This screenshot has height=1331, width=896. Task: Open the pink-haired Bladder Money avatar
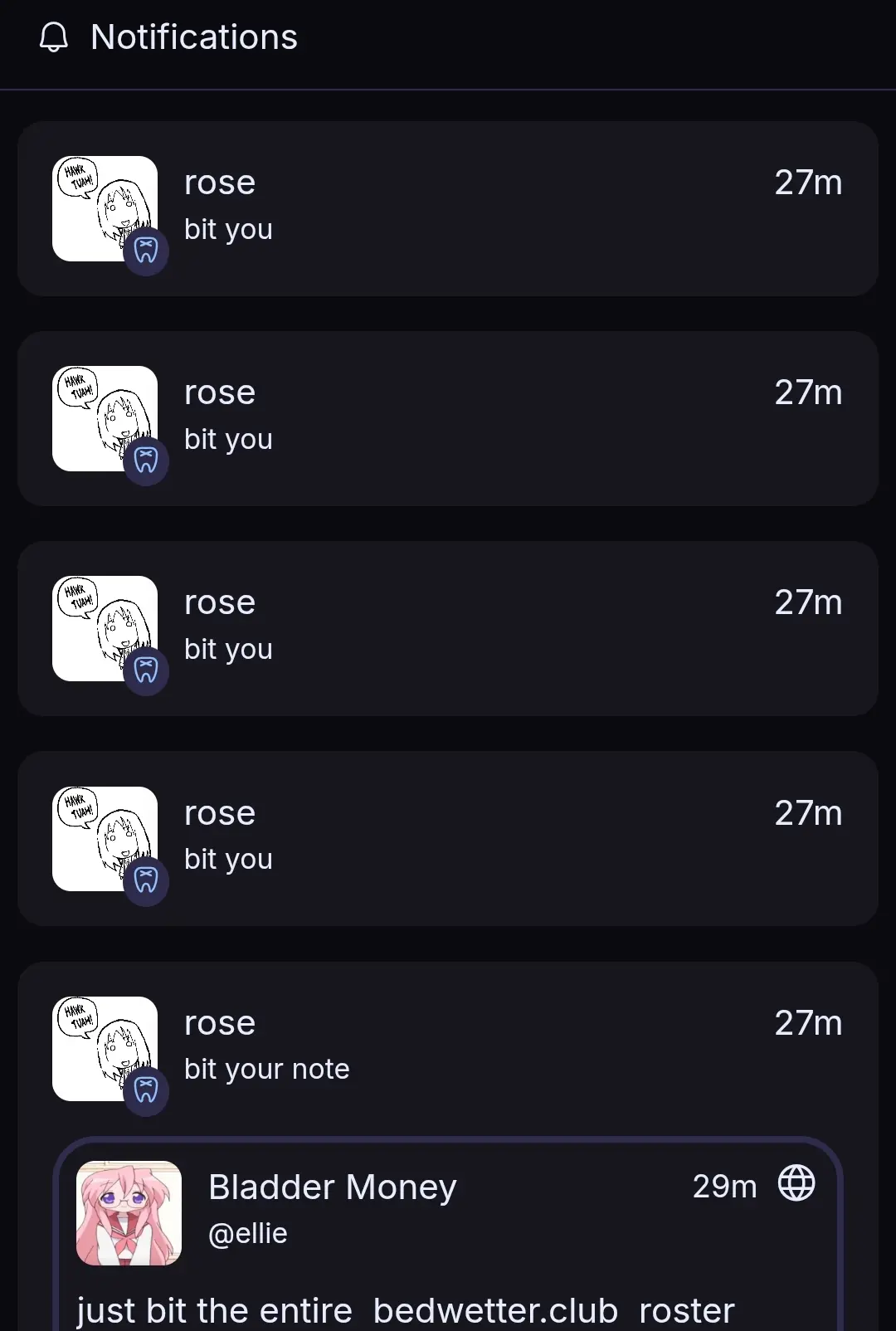pos(129,1212)
